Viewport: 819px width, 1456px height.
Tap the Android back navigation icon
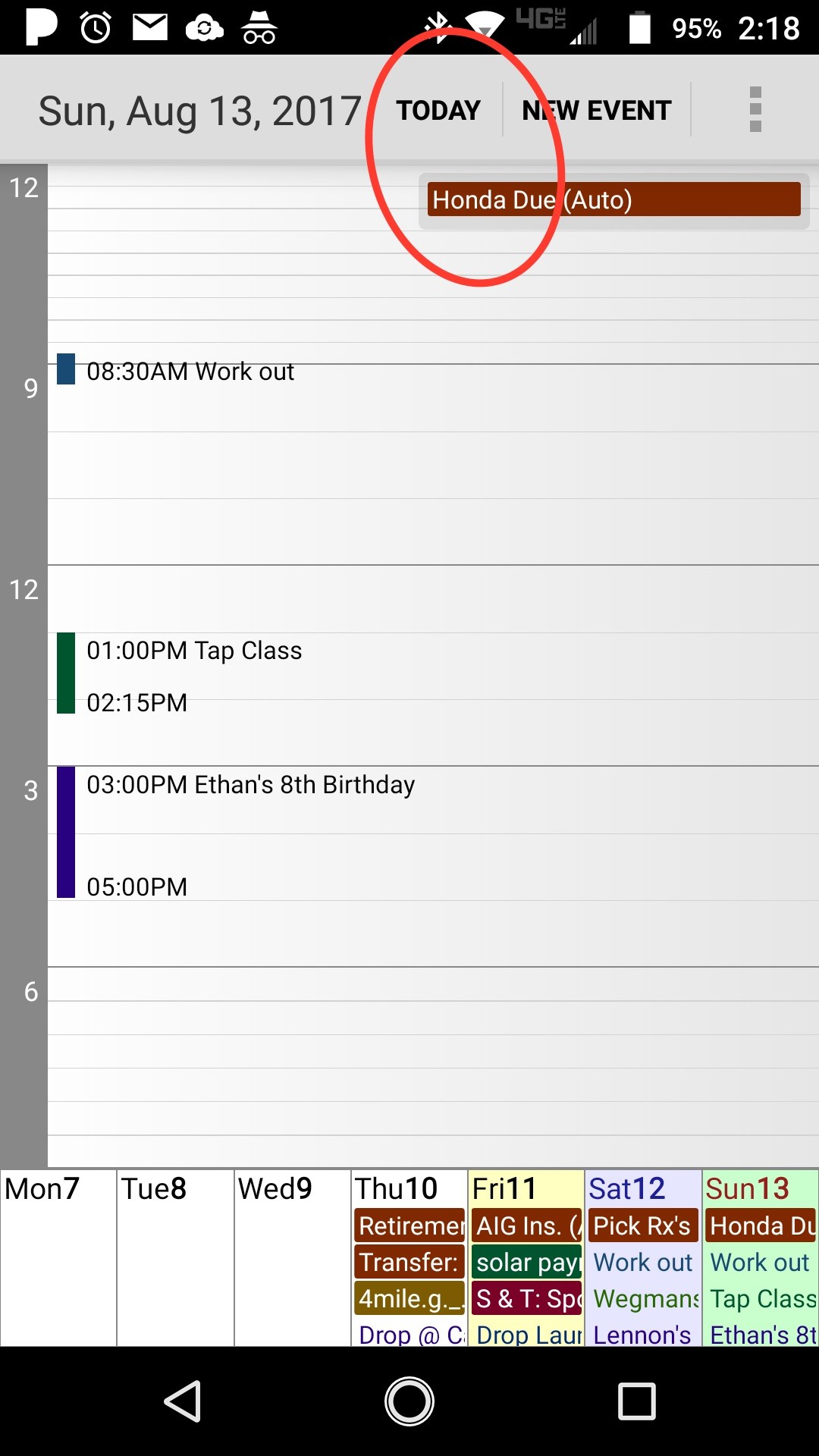(183, 1401)
